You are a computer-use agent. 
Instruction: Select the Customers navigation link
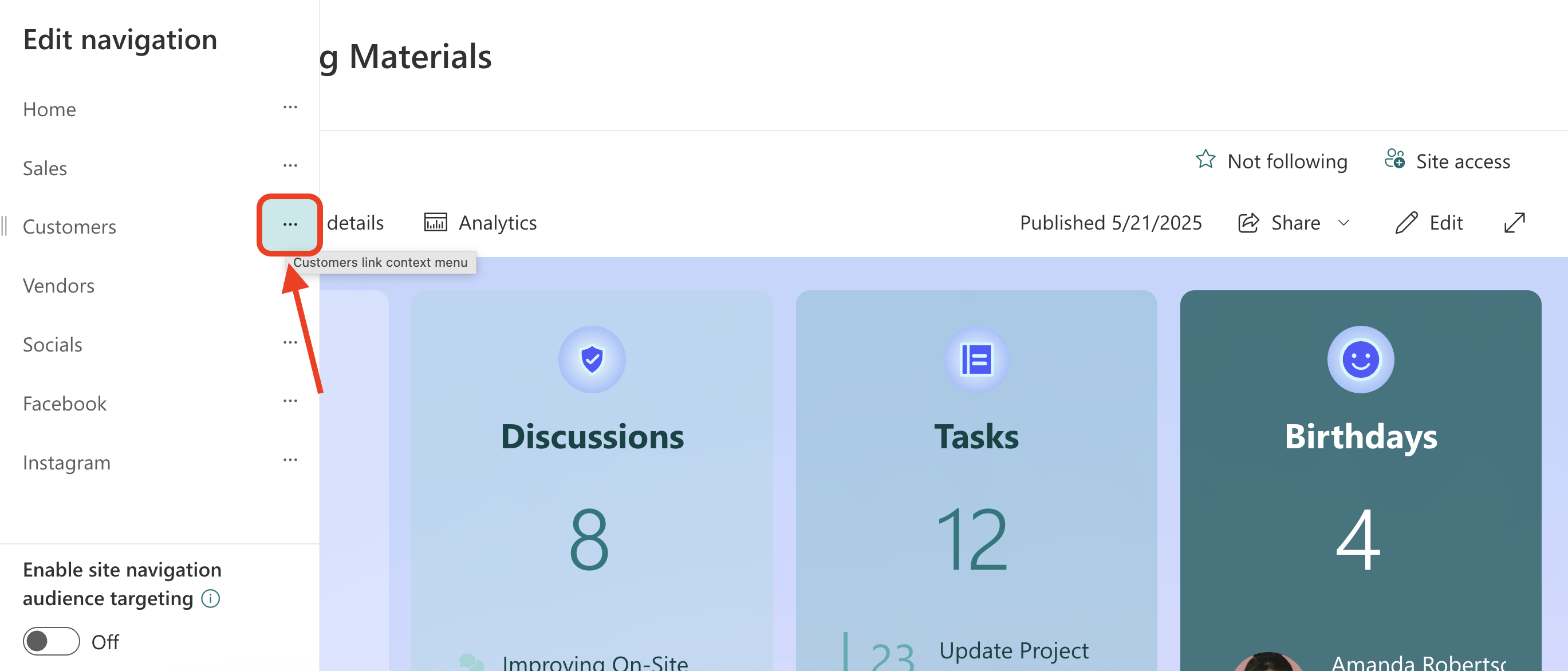69,226
